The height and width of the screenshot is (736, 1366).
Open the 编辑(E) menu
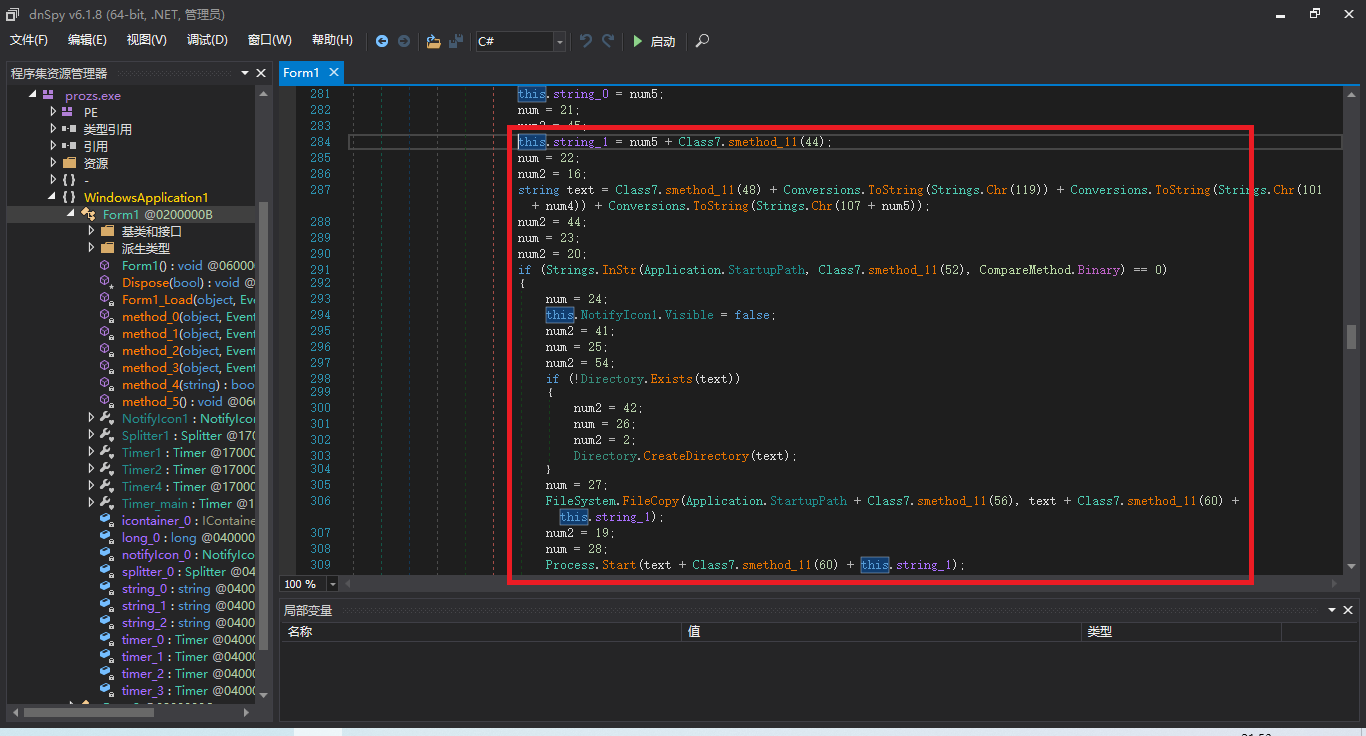(87, 40)
